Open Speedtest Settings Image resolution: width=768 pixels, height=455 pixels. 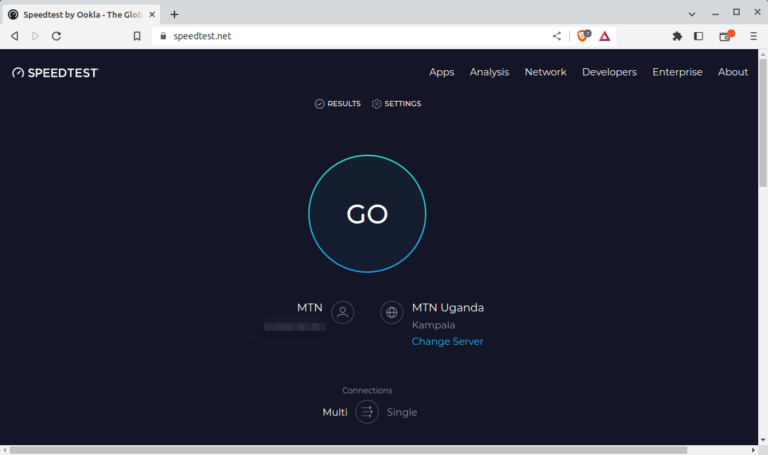[396, 104]
